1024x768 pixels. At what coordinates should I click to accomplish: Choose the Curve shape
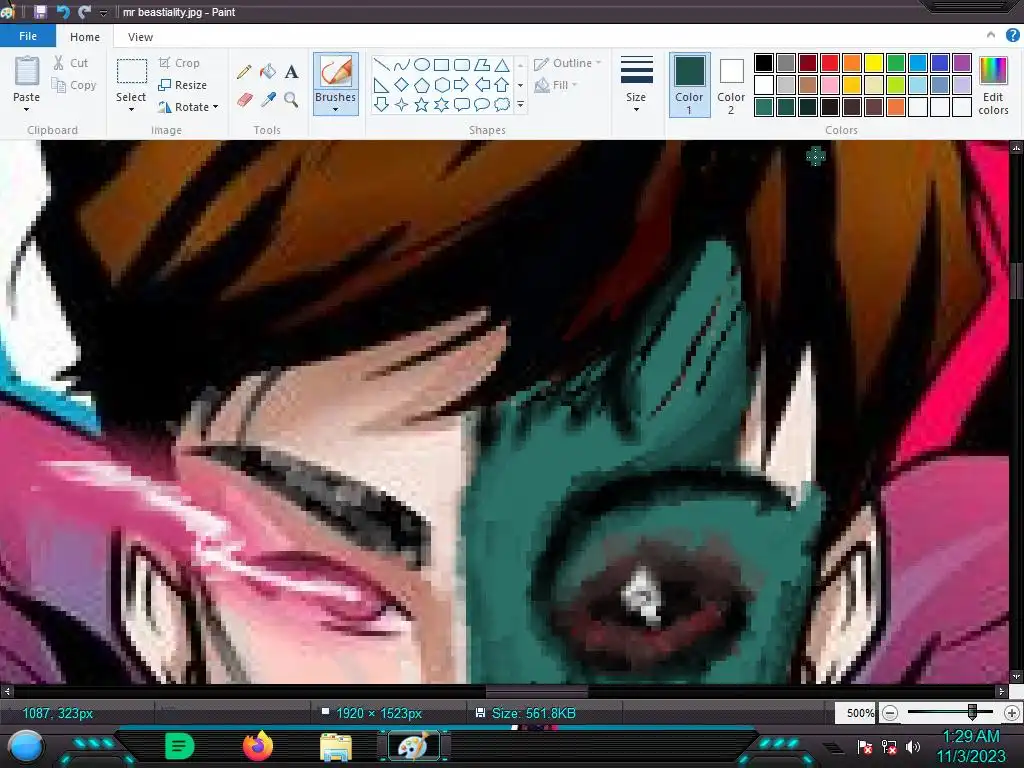pos(402,65)
